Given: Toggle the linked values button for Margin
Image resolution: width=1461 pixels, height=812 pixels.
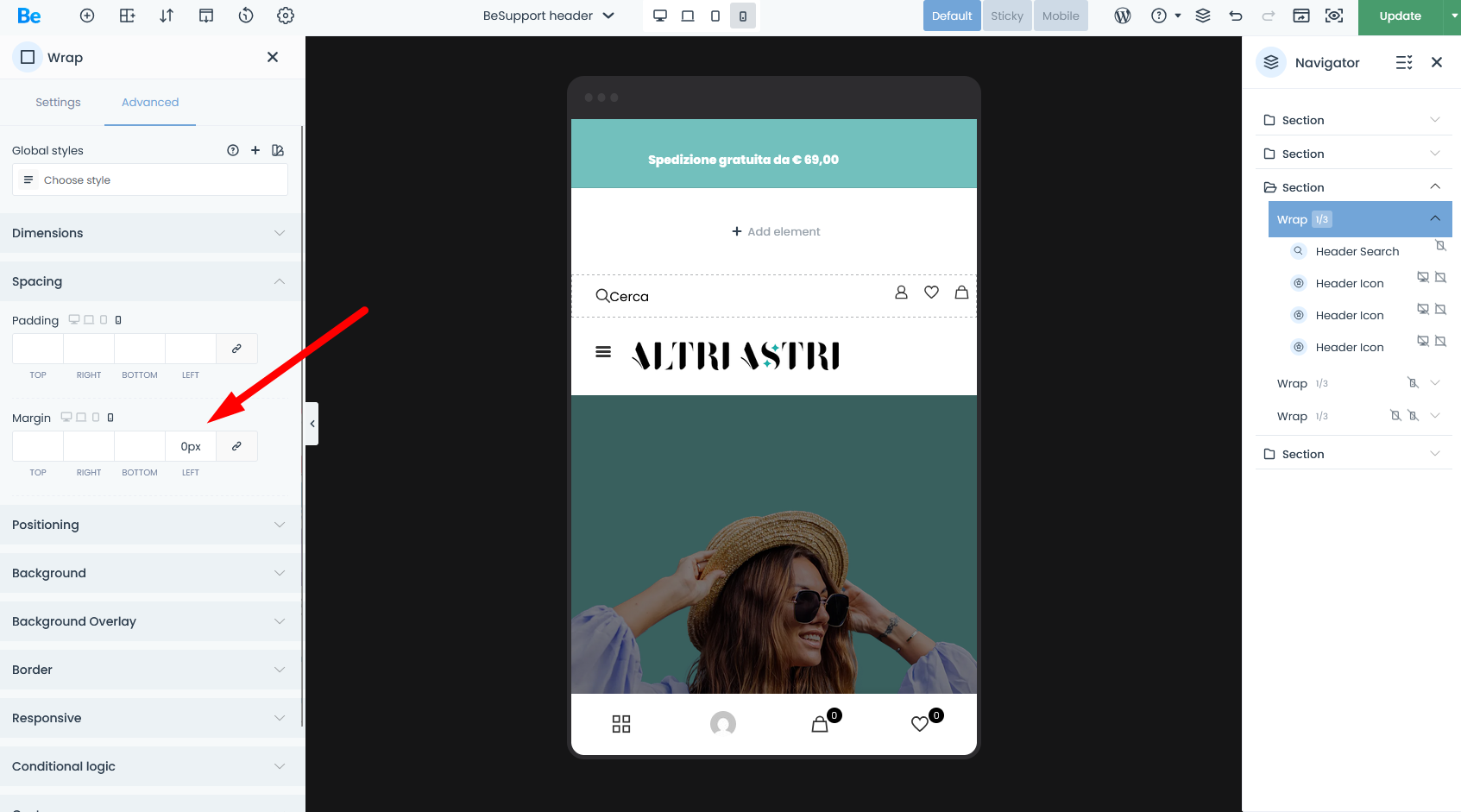Looking at the screenshot, I should (236, 446).
